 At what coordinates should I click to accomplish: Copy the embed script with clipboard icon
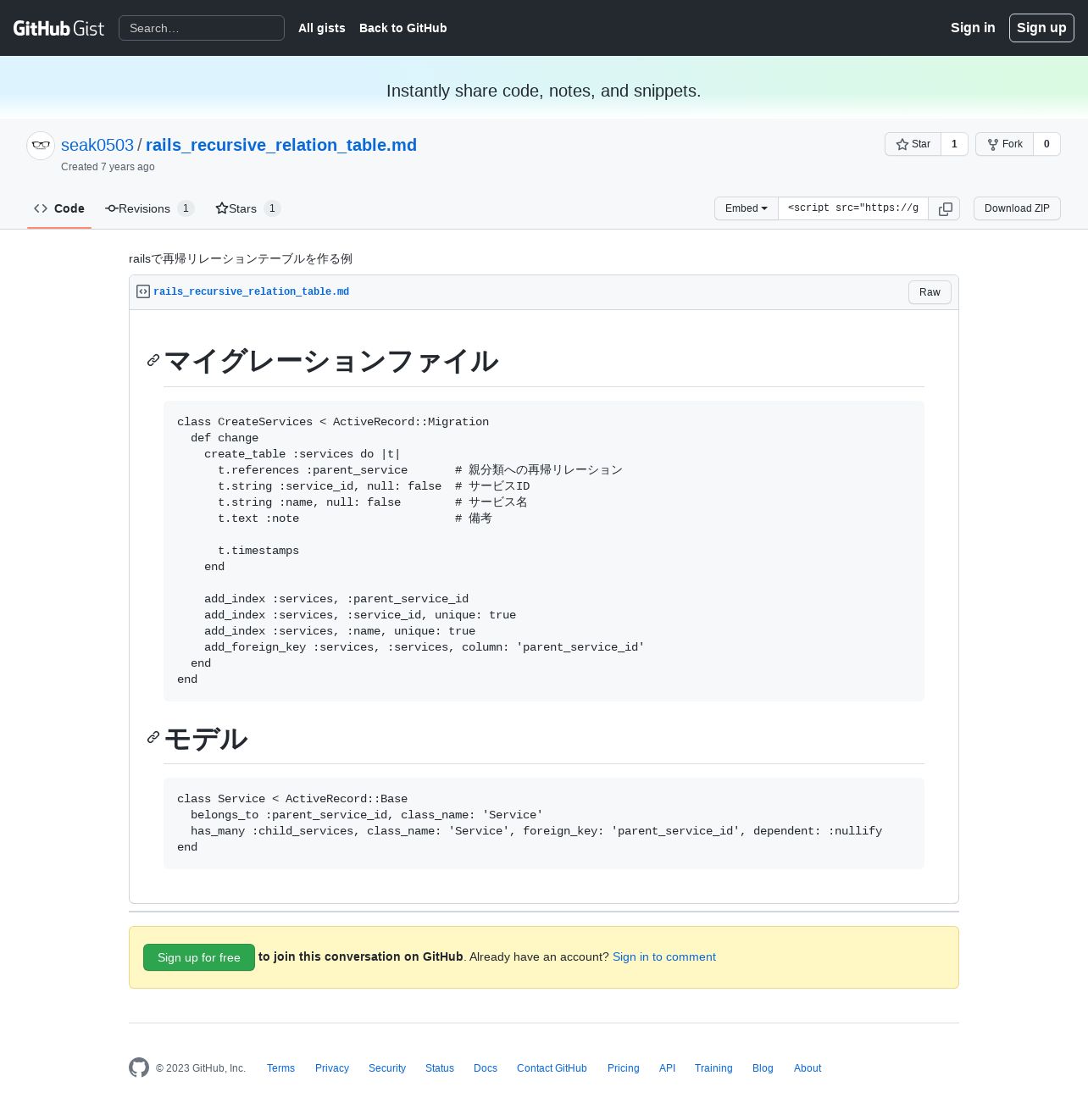(x=945, y=208)
